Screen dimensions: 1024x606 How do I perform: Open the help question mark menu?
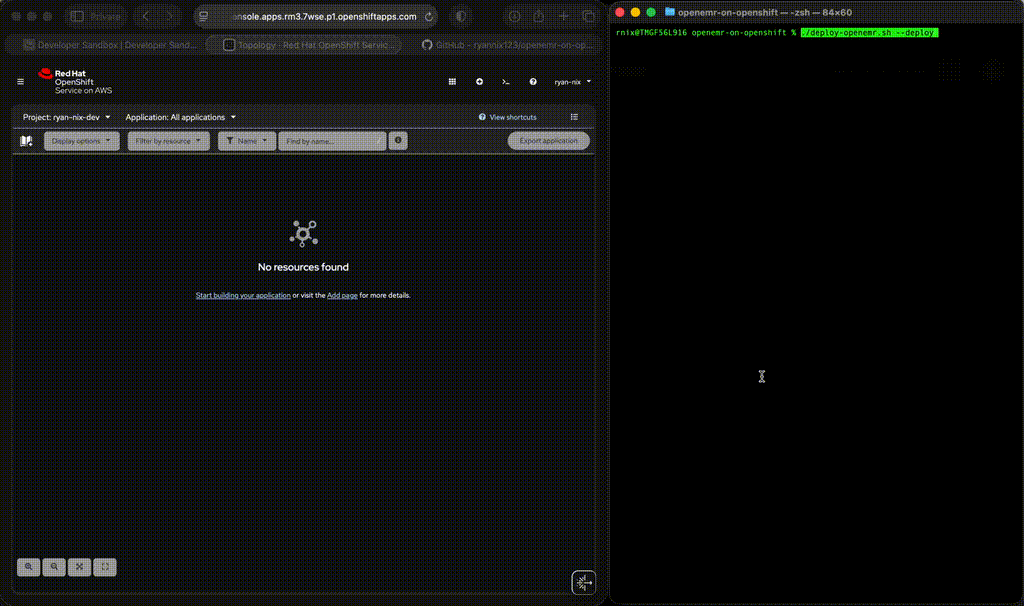coord(533,82)
